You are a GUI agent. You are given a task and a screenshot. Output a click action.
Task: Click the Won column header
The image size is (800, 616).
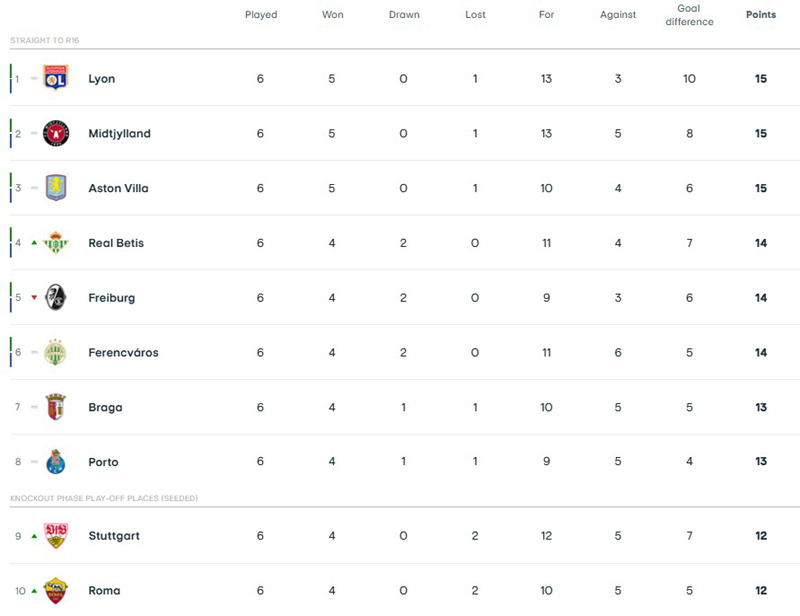pos(333,15)
